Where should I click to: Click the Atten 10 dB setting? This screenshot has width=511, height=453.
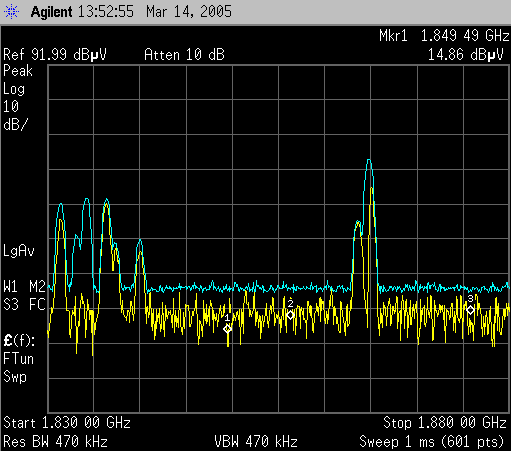point(184,54)
